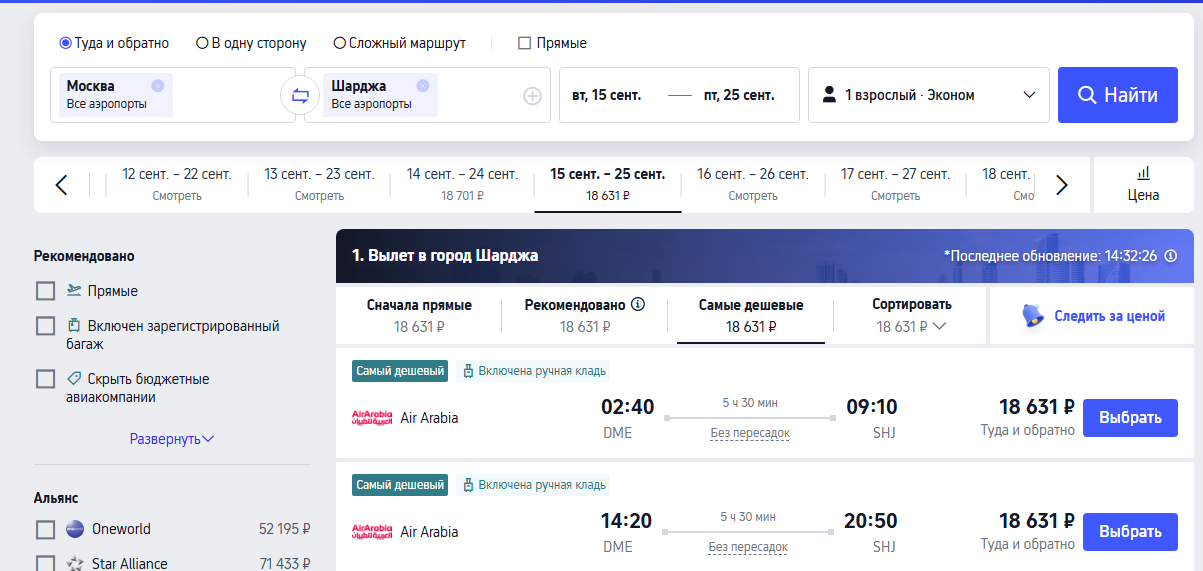Enable the Прямые checkbox in search form
1203x571 pixels.
(x=524, y=43)
